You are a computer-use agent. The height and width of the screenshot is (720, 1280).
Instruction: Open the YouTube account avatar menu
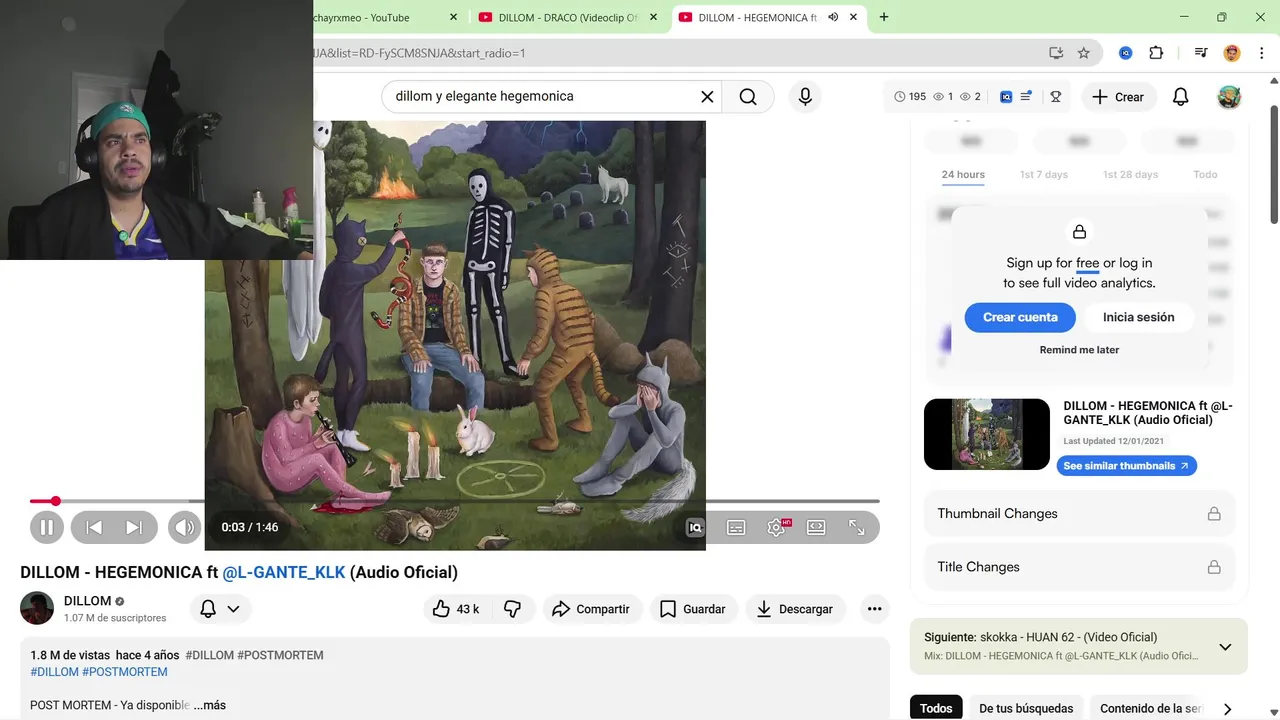(x=1229, y=97)
